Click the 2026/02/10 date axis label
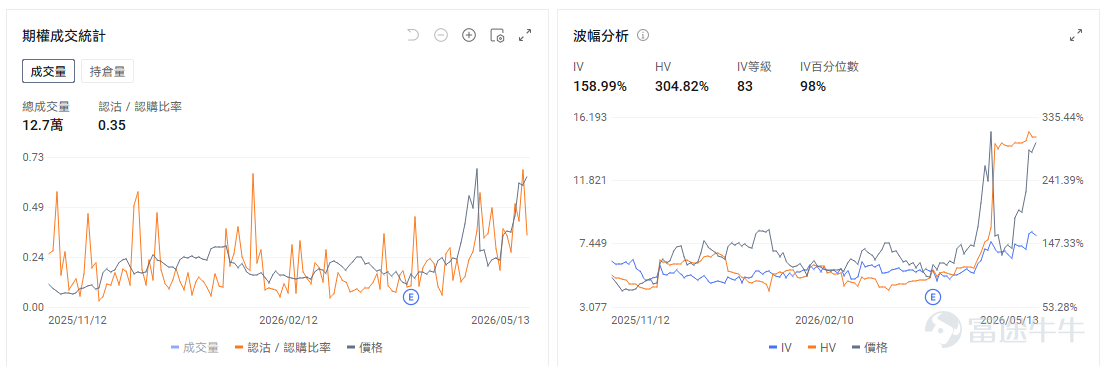 pyautogui.click(x=824, y=319)
